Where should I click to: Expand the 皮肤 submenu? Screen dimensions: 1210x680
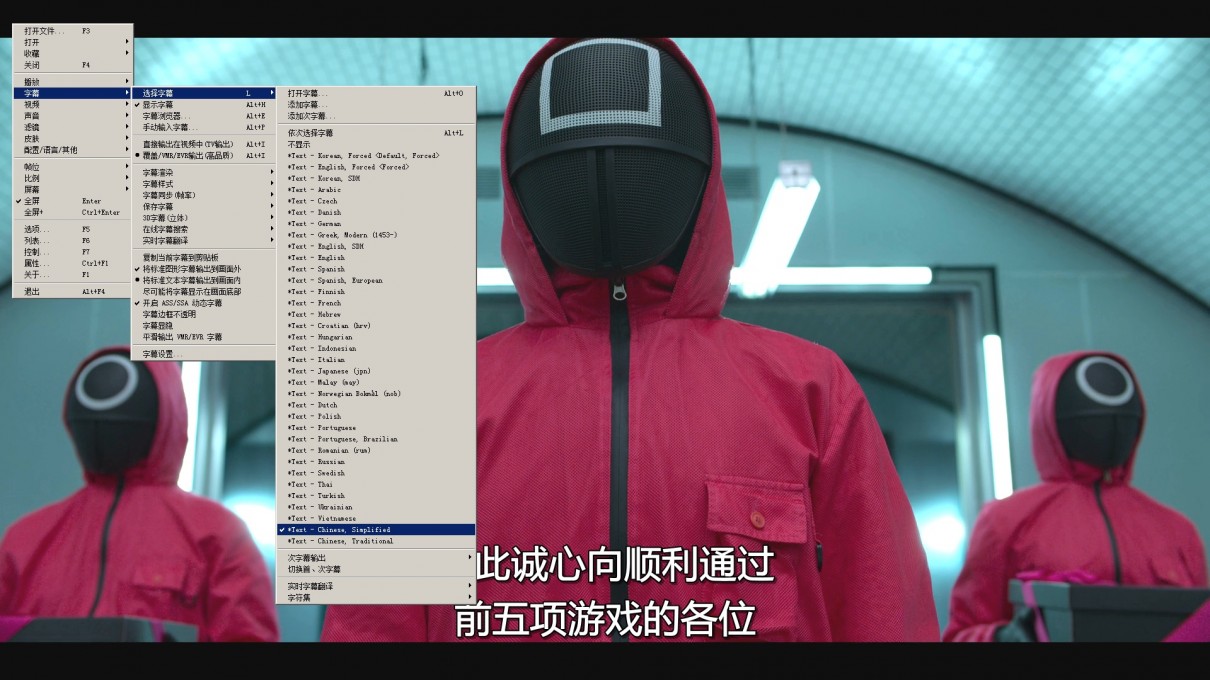click(73, 138)
